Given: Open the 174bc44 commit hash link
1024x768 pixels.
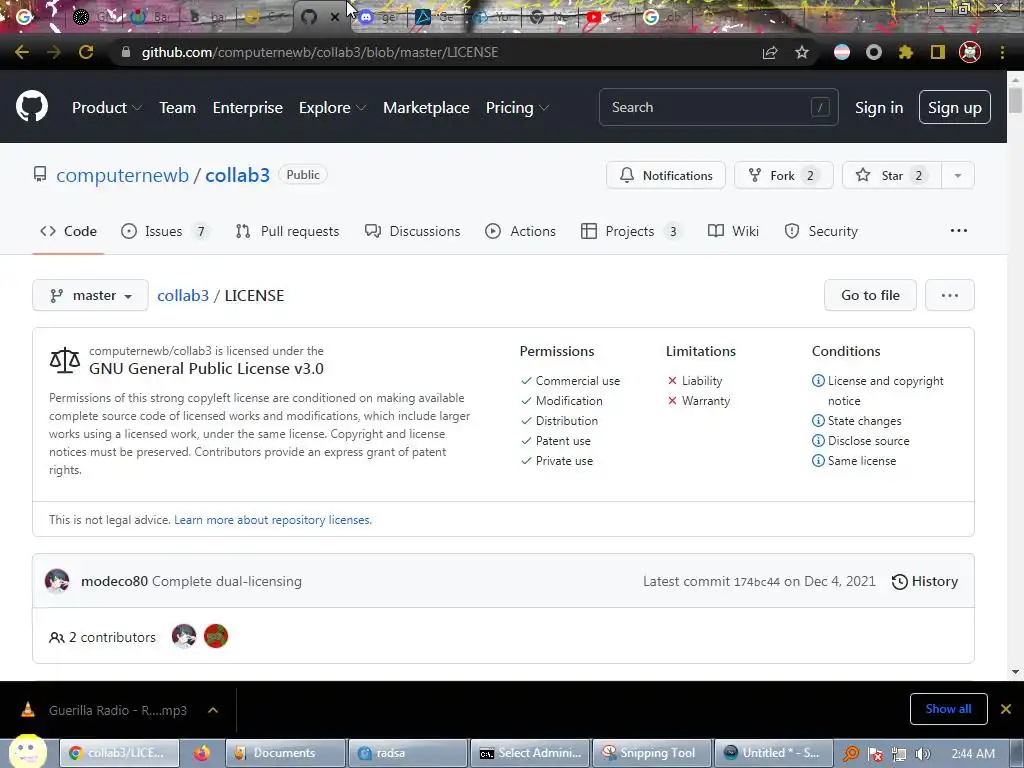Looking at the screenshot, I should pyautogui.click(x=757, y=582).
